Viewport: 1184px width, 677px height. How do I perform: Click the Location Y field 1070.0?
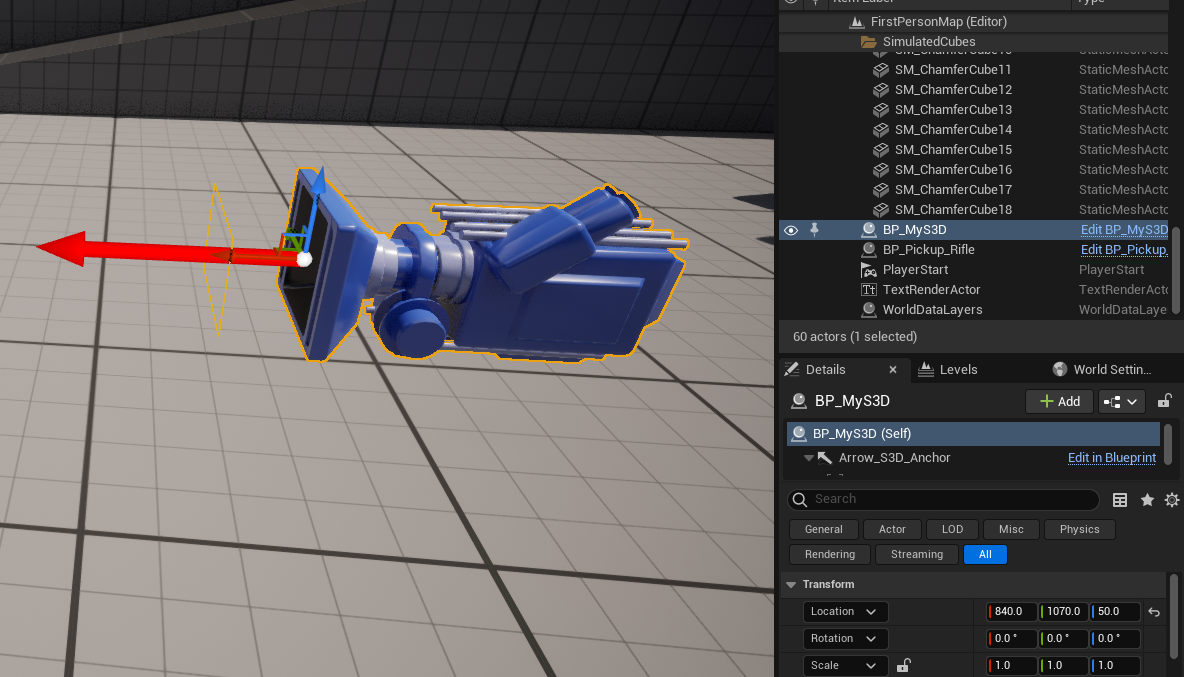[1063, 612]
